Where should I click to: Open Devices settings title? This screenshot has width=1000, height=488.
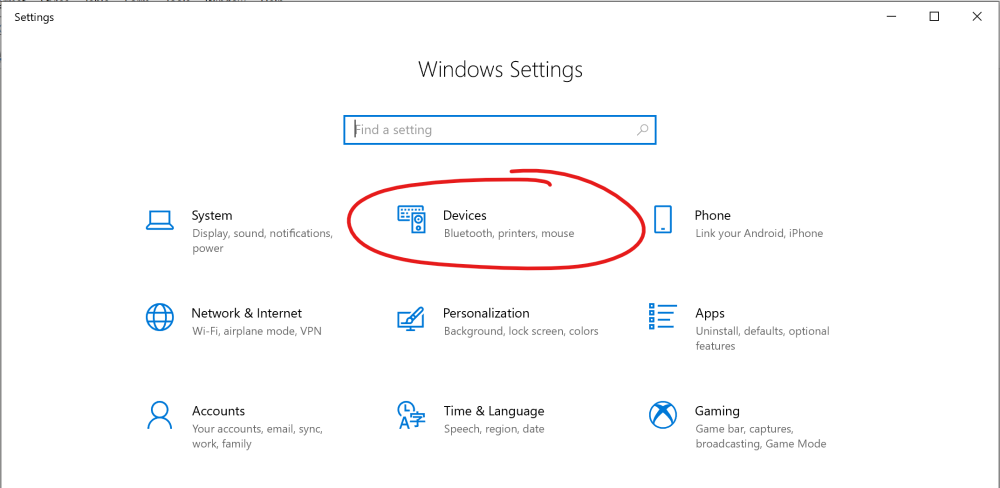(x=465, y=216)
